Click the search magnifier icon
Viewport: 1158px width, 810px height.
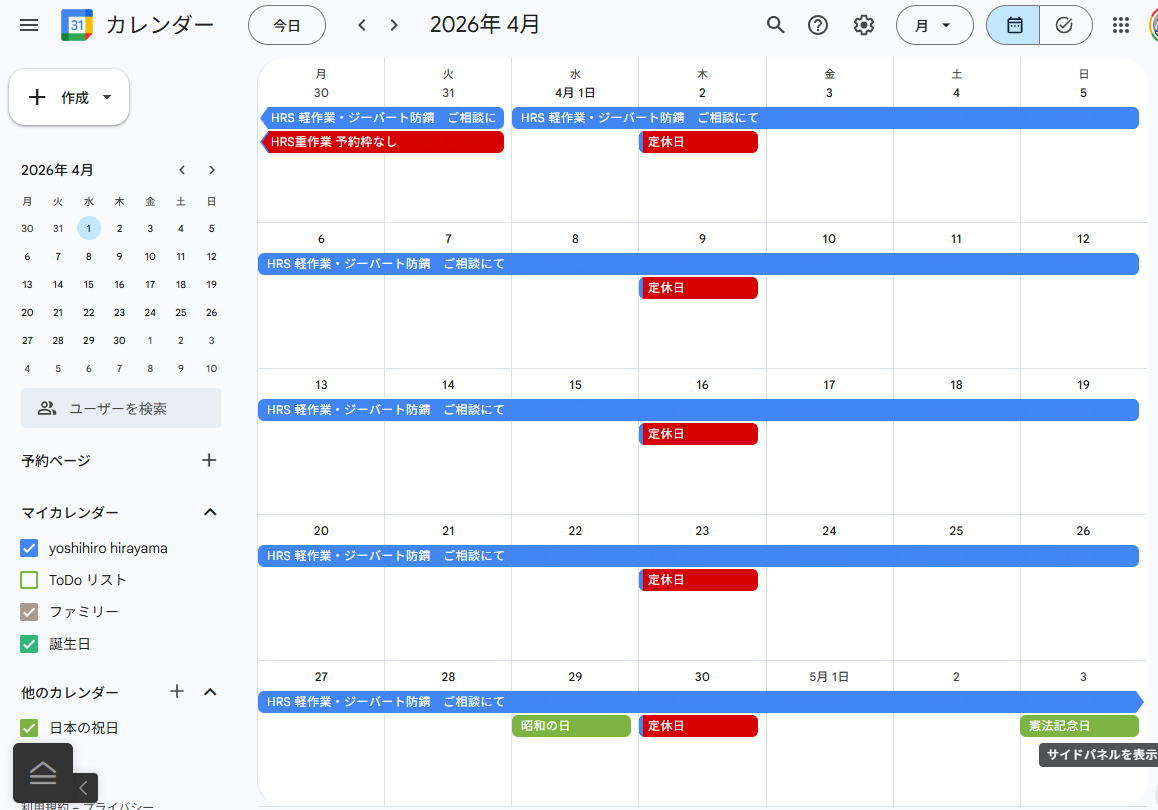click(775, 25)
